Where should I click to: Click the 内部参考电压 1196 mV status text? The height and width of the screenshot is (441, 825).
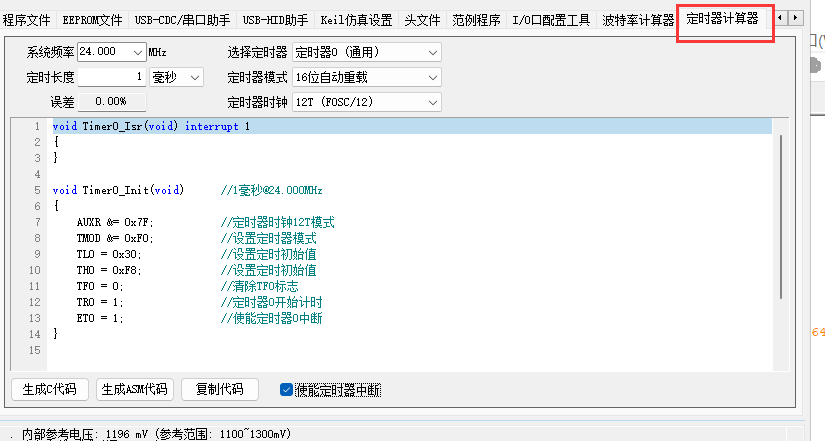pyautogui.click(x=156, y=434)
